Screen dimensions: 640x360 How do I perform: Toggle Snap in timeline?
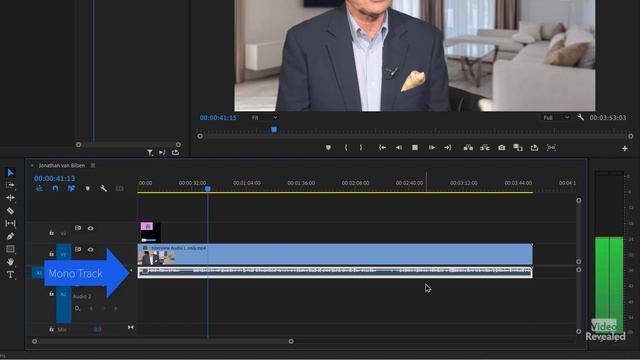point(55,189)
